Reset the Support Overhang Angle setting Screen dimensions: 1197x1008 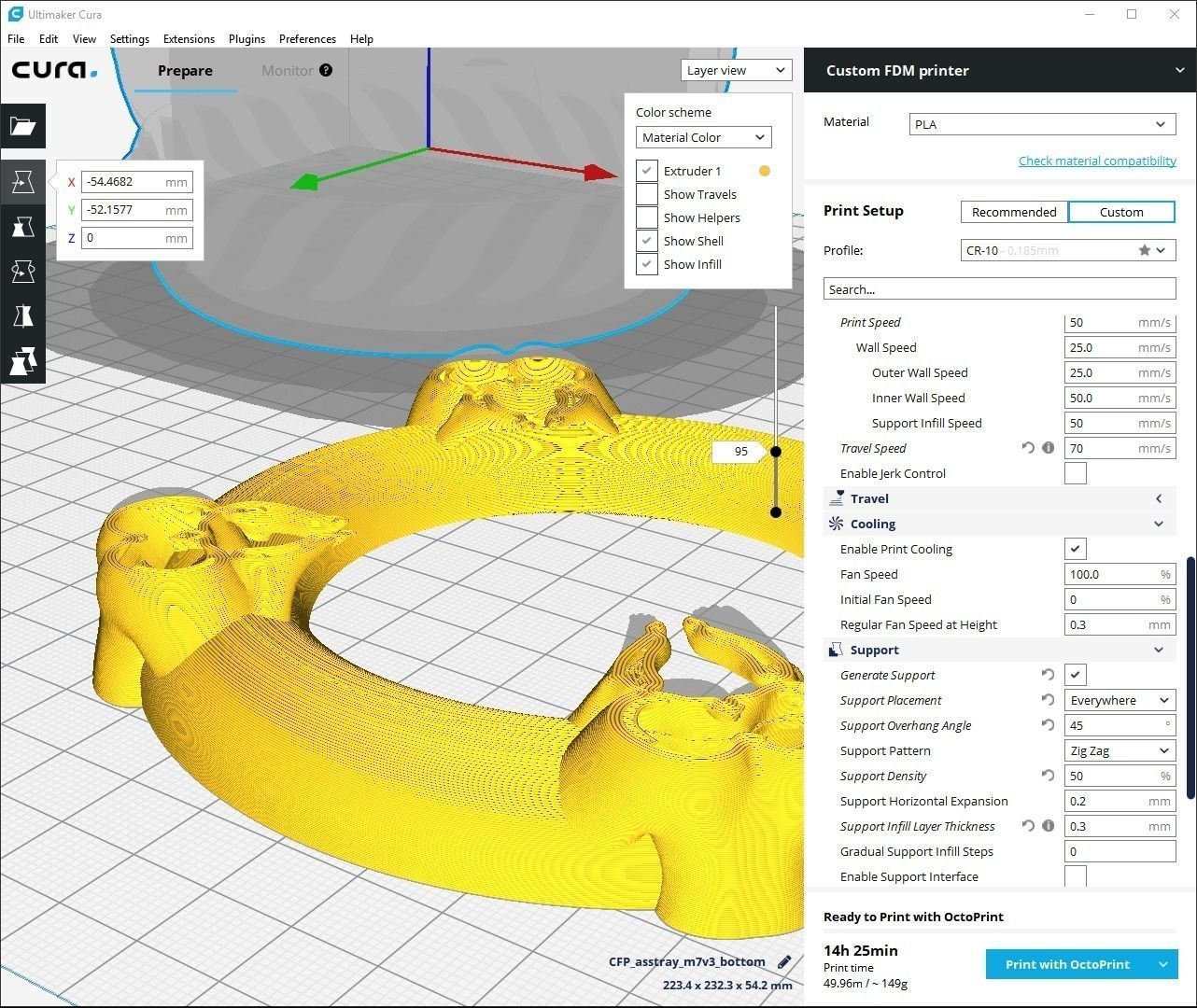pos(1048,725)
